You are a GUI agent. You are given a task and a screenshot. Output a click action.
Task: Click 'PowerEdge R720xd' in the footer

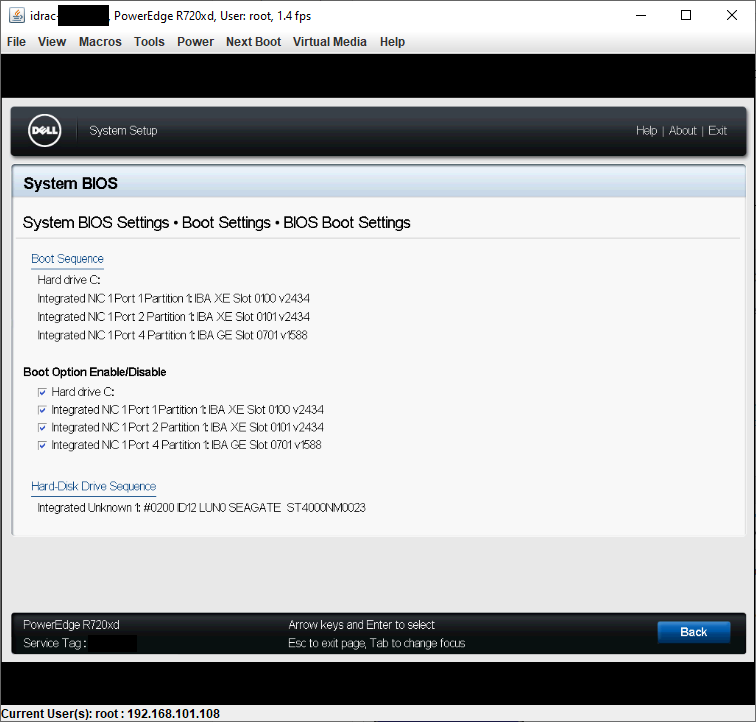(x=71, y=625)
